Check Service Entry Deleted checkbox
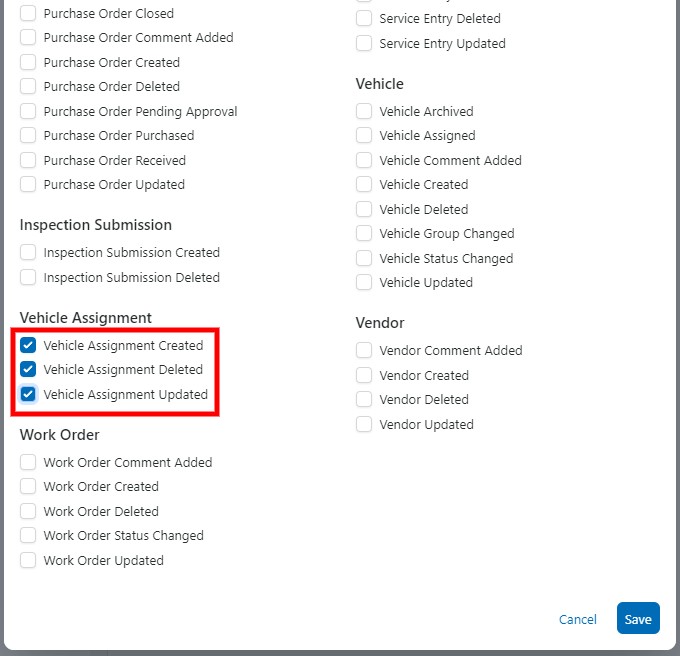The image size is (680, 656). (364, 18)
